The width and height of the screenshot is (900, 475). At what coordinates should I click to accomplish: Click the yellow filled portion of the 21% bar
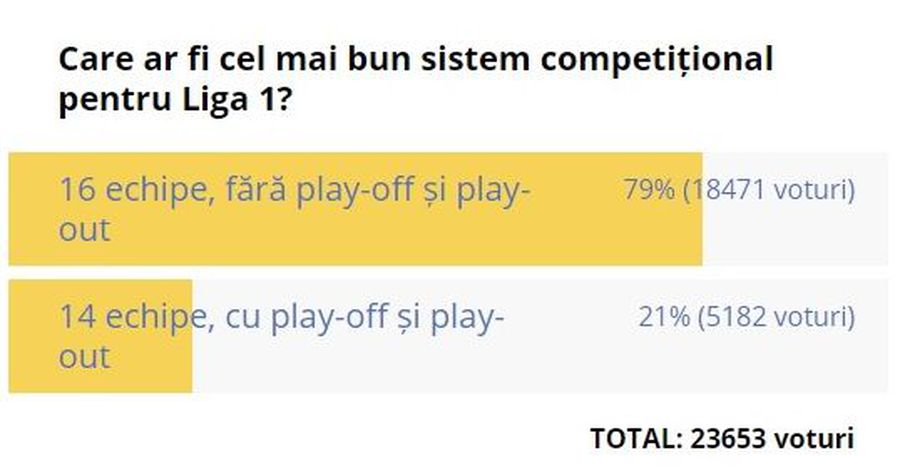pyautogui.click(x=100, y=336)
